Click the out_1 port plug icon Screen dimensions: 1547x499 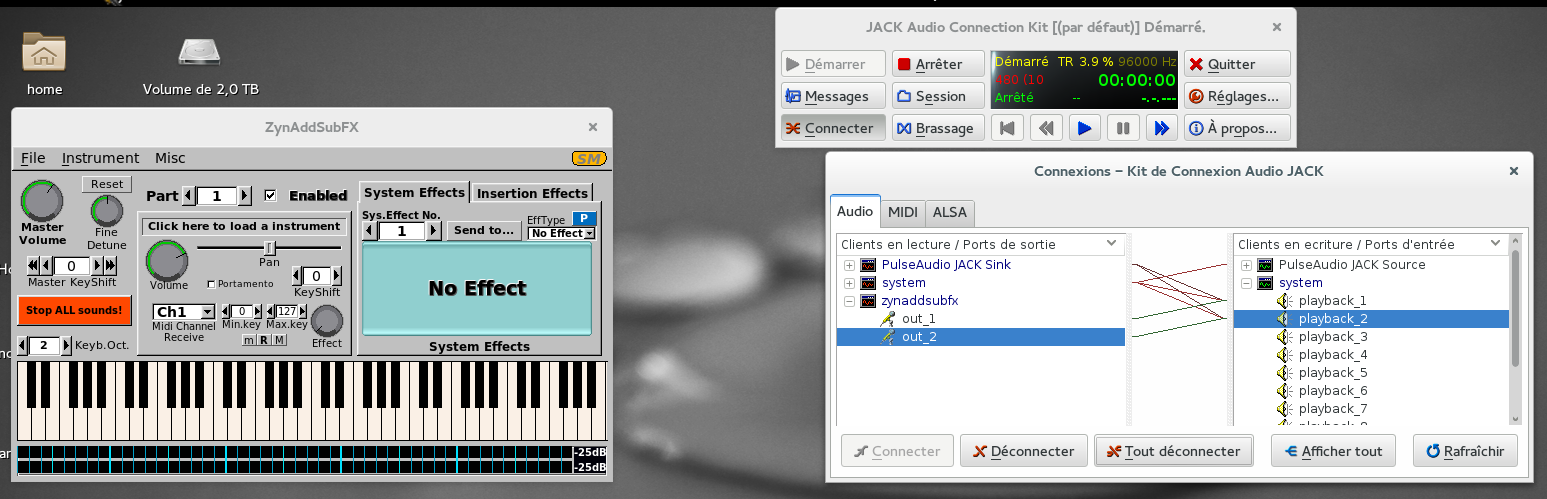(888, 319)
